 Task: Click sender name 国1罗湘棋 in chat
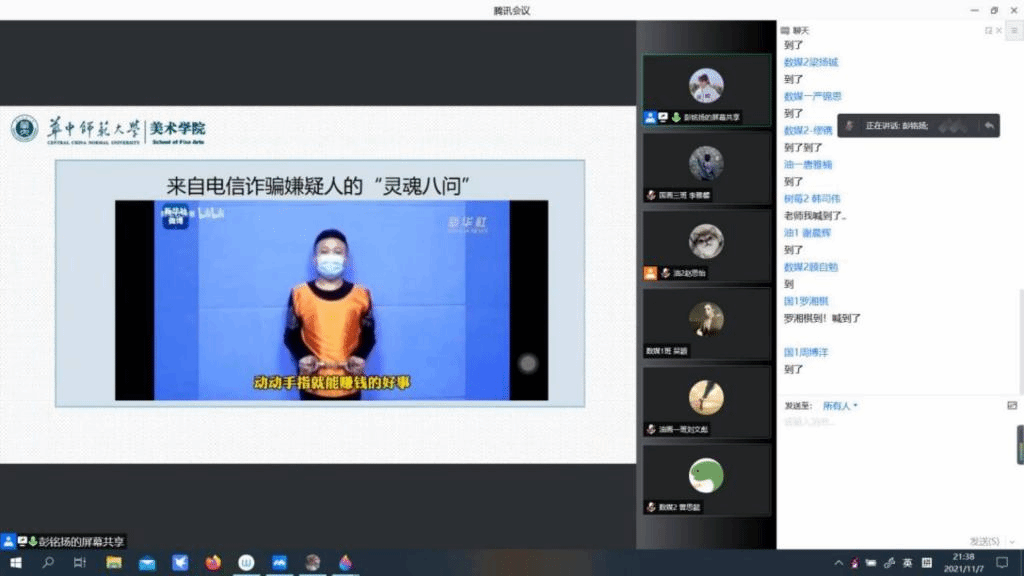click(806, 301)
